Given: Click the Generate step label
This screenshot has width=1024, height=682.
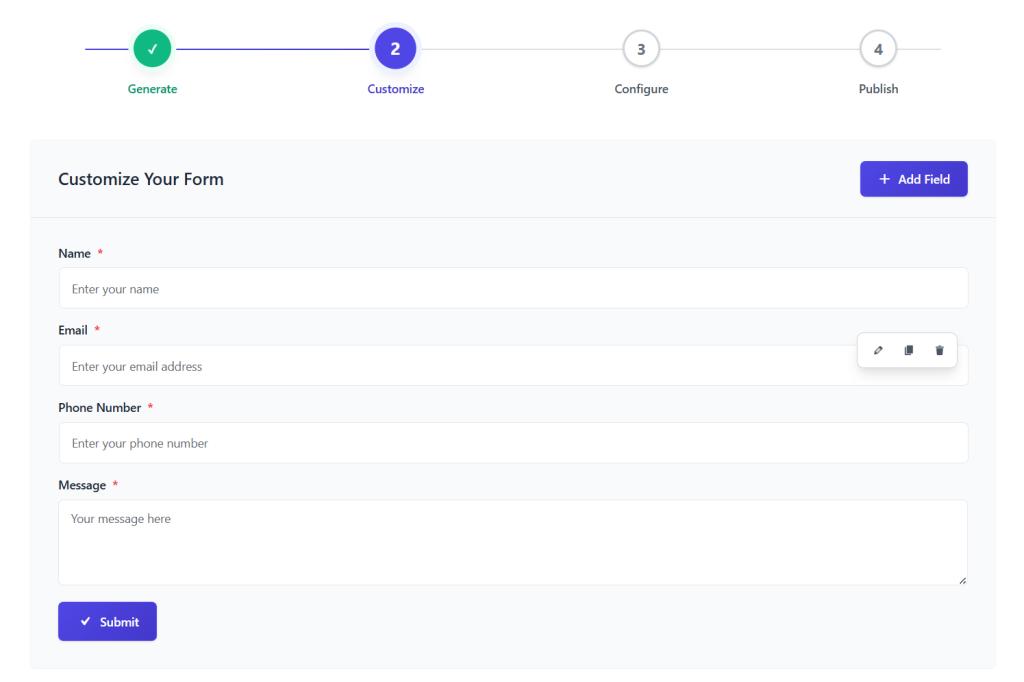Looking at the screenshot, I should click(152, 89).
